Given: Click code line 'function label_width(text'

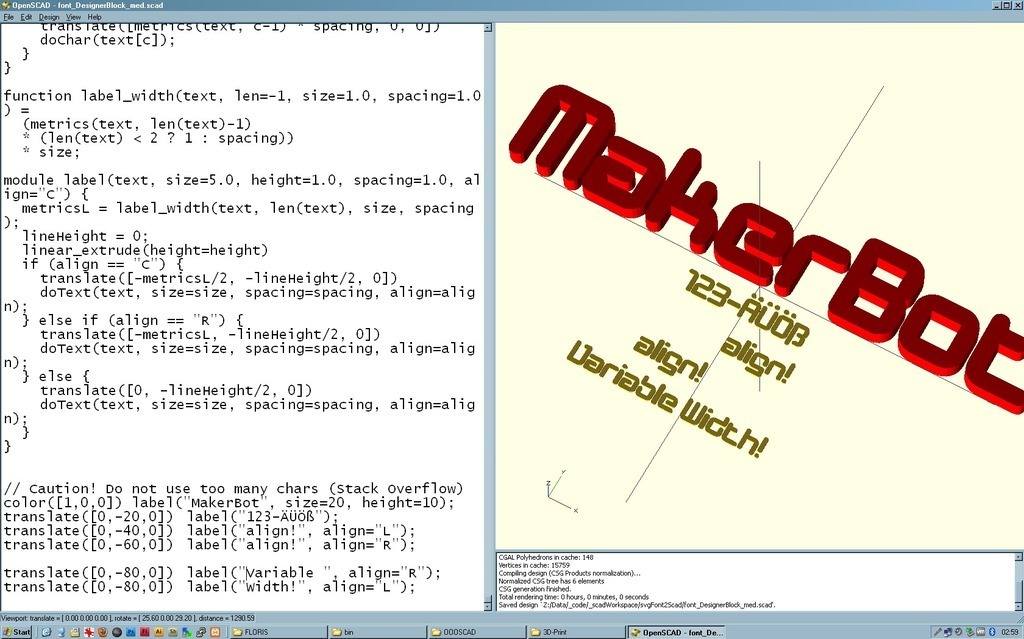Looking at the screenshot, I should tap(242, 96).
